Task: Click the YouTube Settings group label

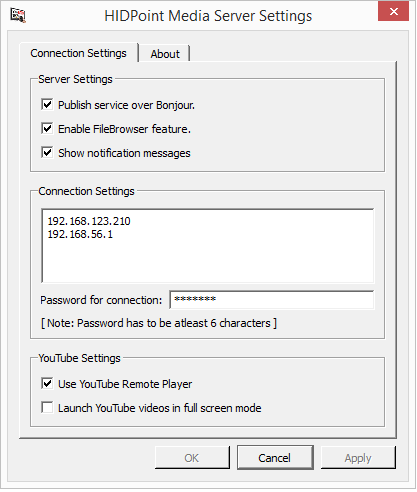Action: 79,358
